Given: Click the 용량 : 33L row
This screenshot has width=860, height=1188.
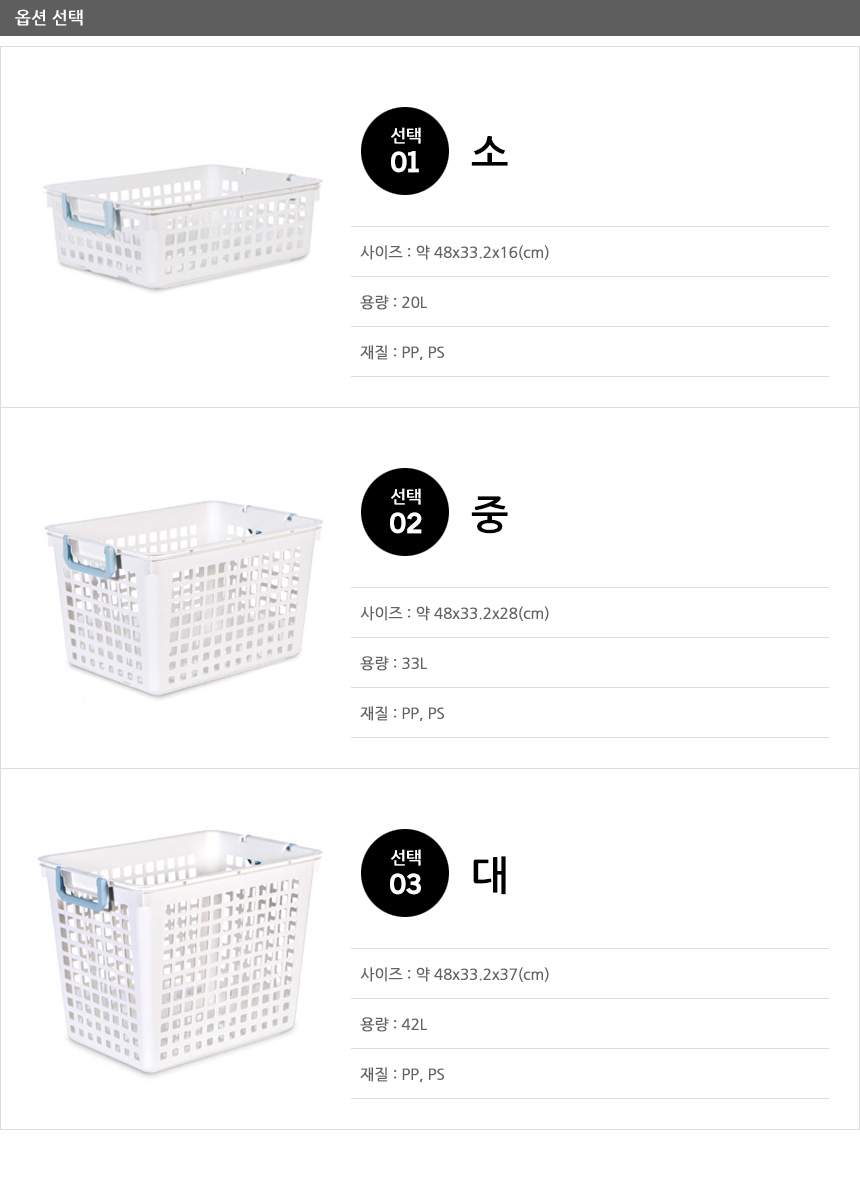Looking at the screenshot, I should 589,663.
